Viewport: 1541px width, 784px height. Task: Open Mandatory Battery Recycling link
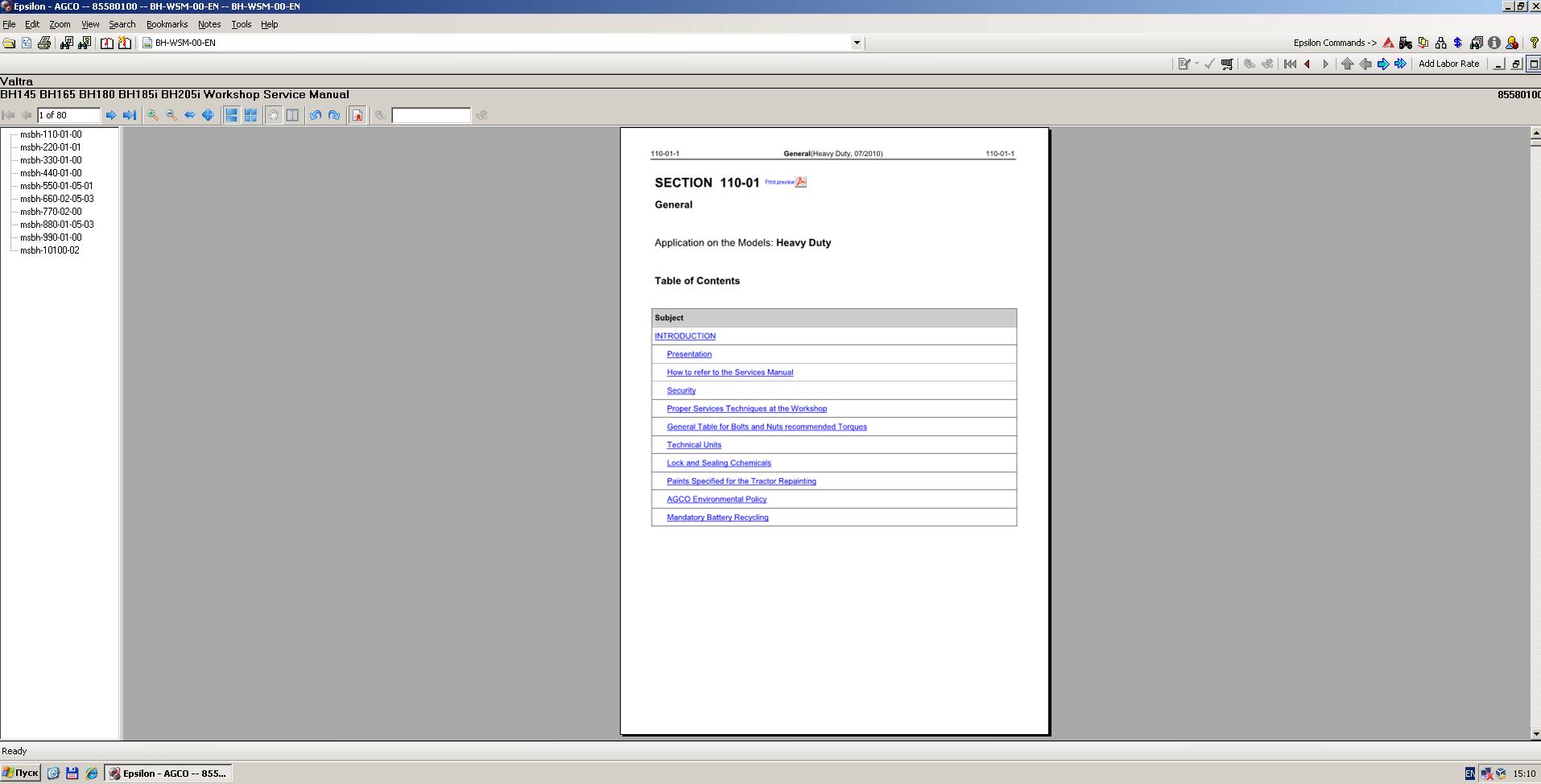coord(717,518)
